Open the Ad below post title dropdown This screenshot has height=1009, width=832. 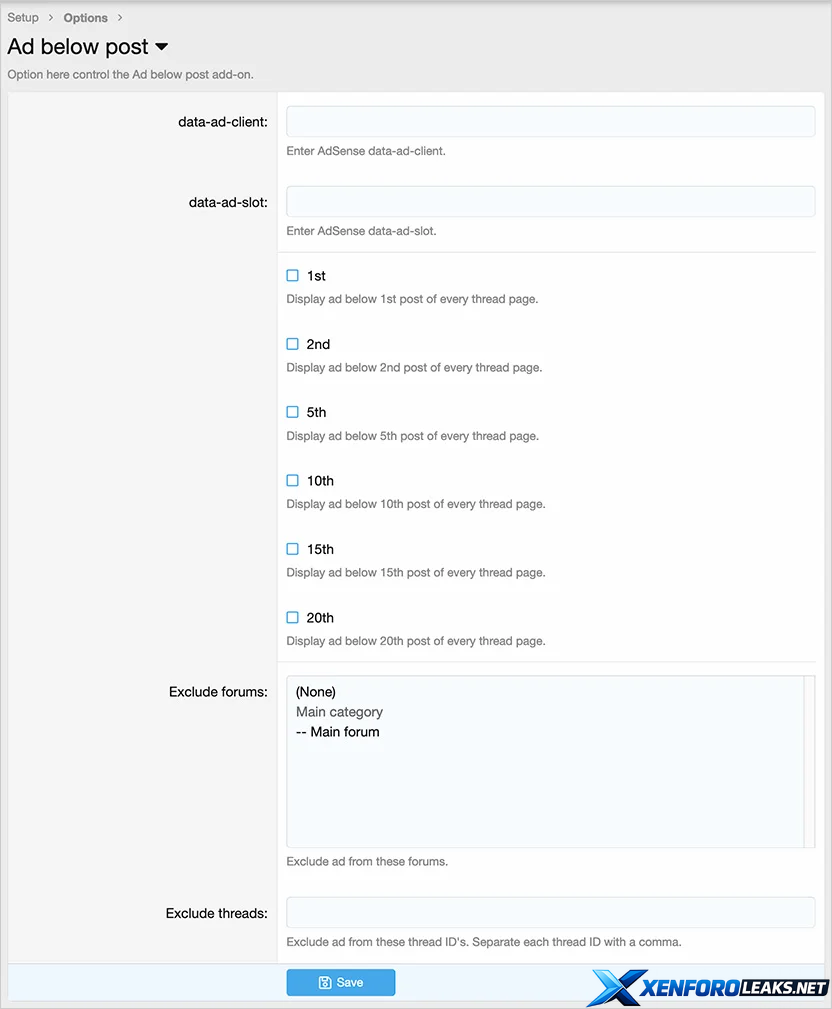pos(162,47)
